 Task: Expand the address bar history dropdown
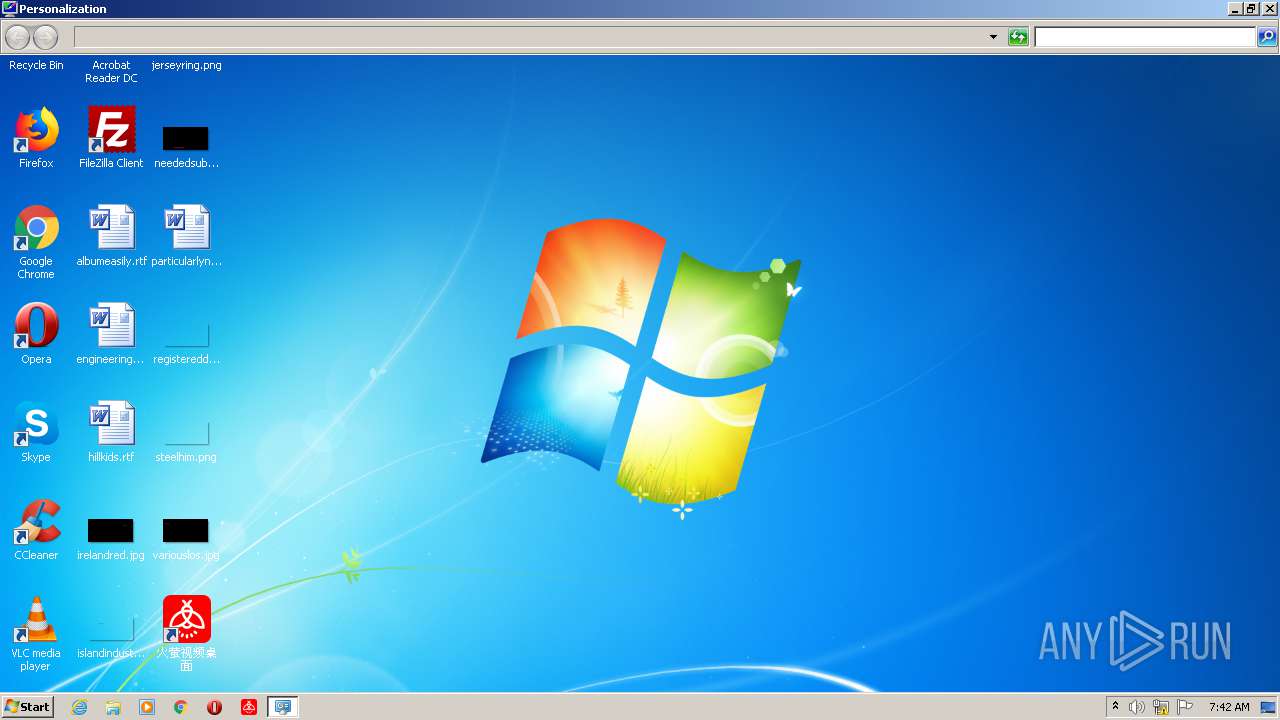point(993,37)
